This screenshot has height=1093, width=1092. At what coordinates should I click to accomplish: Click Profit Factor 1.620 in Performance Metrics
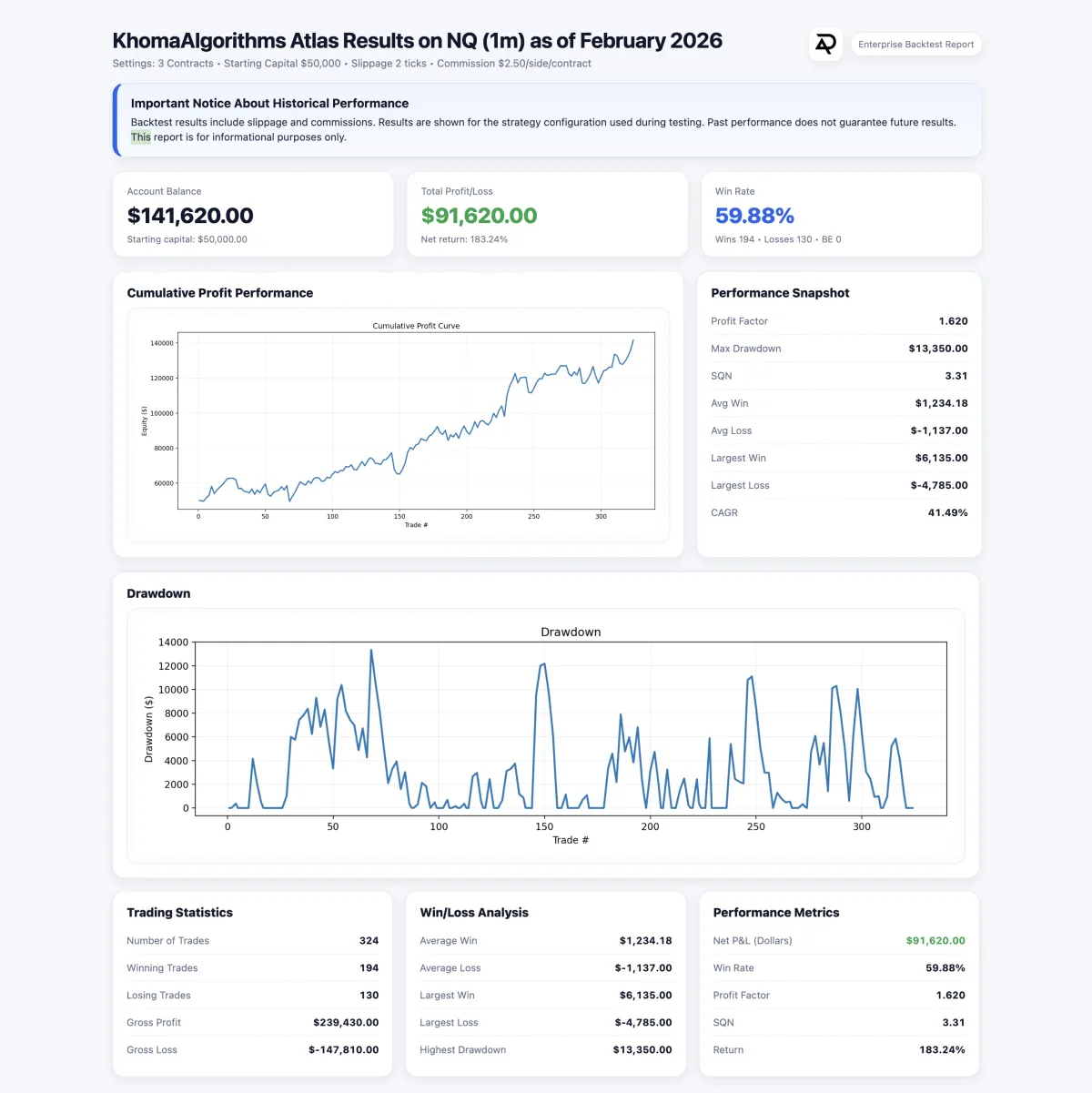tap(839, 996)
